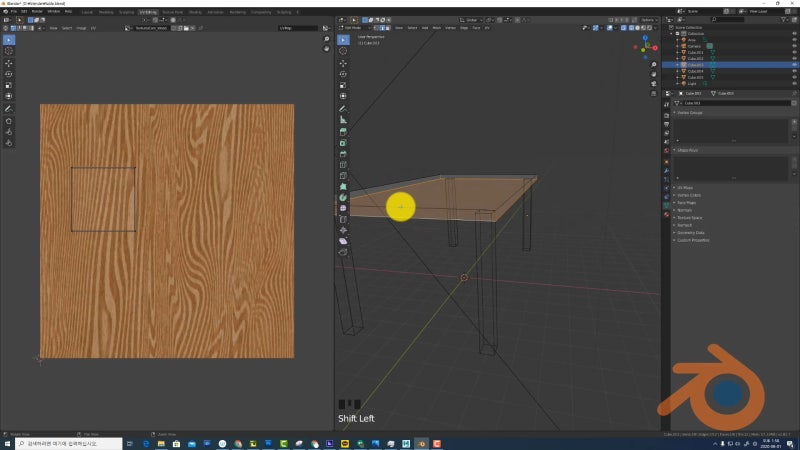Click the Windows Start button

tap(7, 444)
